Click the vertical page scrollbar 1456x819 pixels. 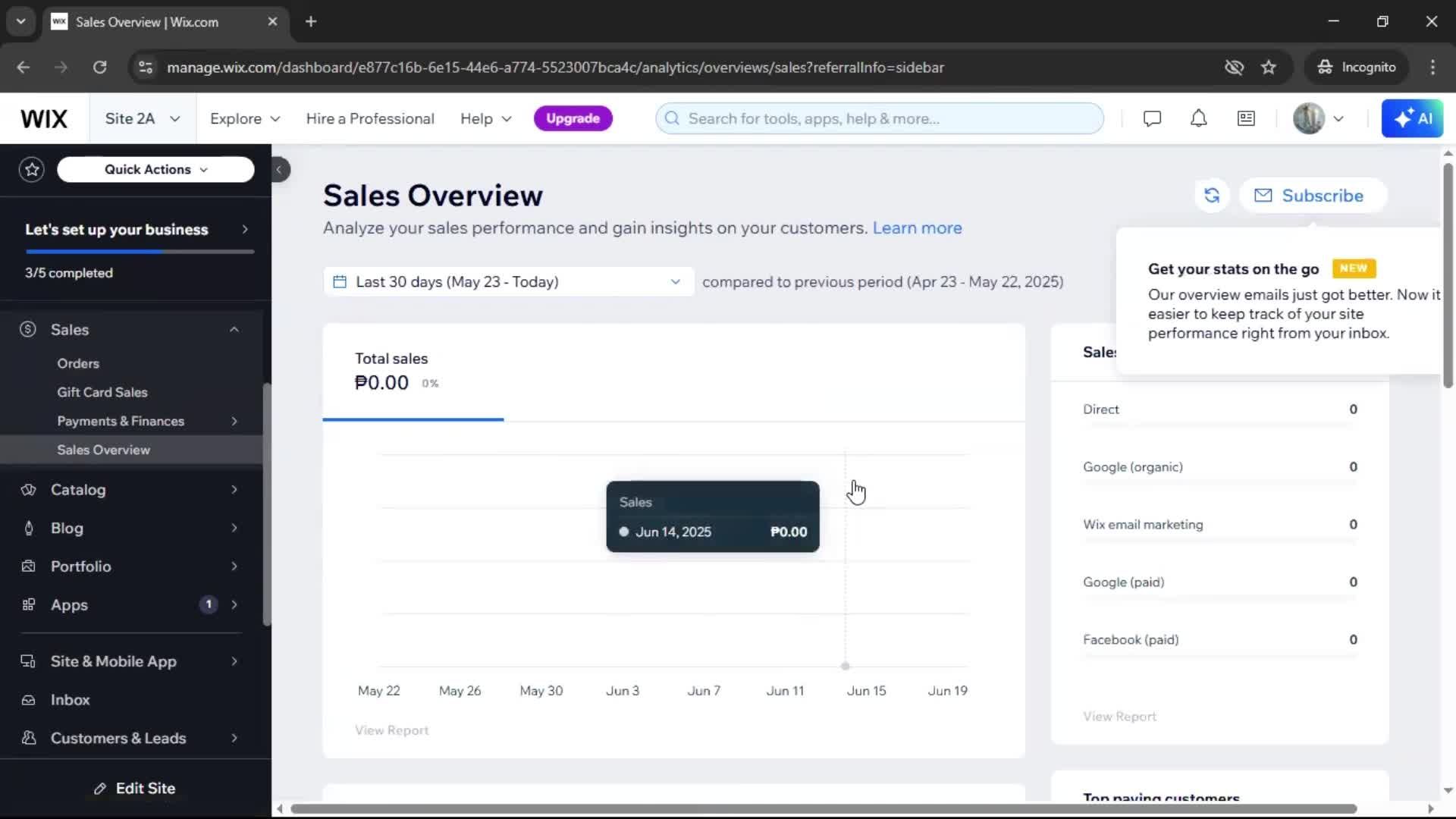pyautogui.click(x=1448, y=276)
